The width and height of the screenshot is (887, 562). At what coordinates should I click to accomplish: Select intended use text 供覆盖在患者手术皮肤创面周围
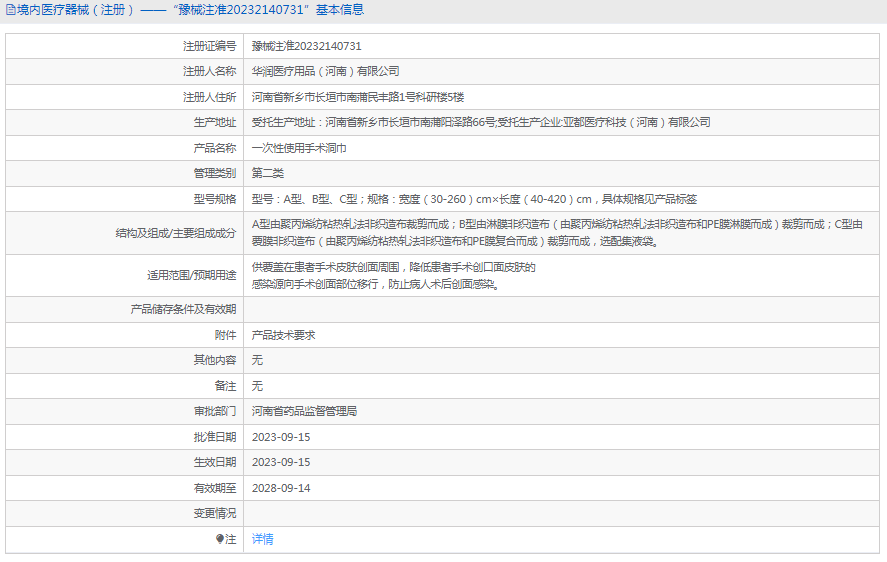[394, 276]
